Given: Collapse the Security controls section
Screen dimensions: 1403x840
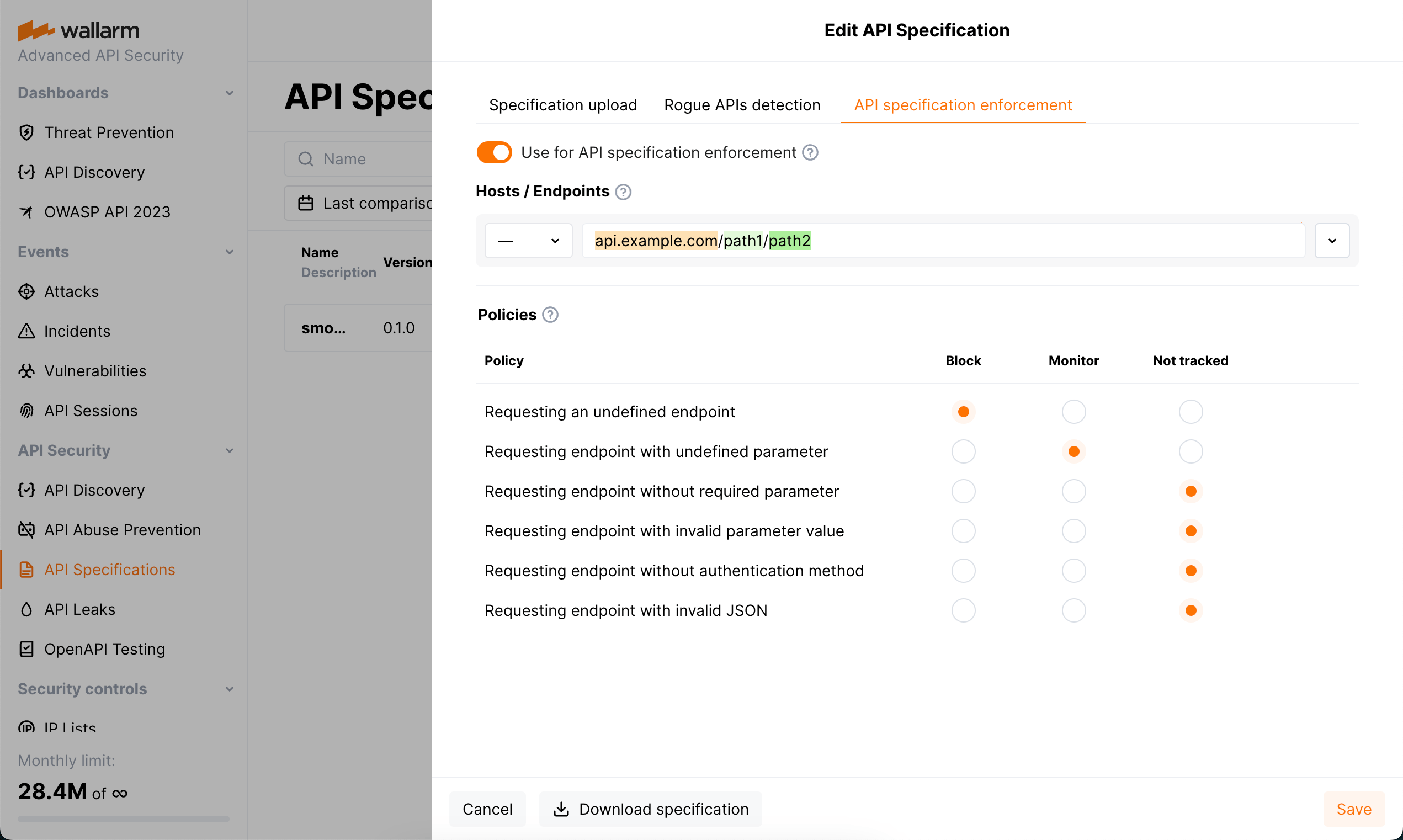Looking at the screenshot, I should tap(229, 689).
